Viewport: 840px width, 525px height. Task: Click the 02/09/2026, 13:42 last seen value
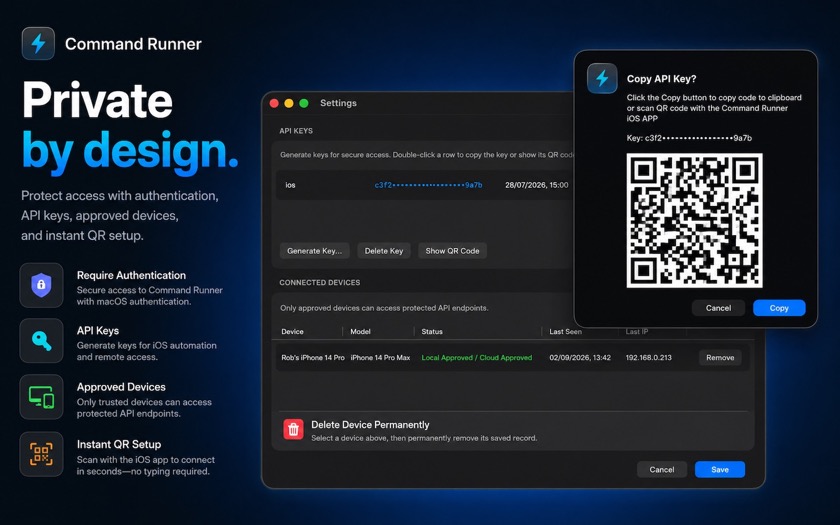pyautogui.click(x=580, y=357)
